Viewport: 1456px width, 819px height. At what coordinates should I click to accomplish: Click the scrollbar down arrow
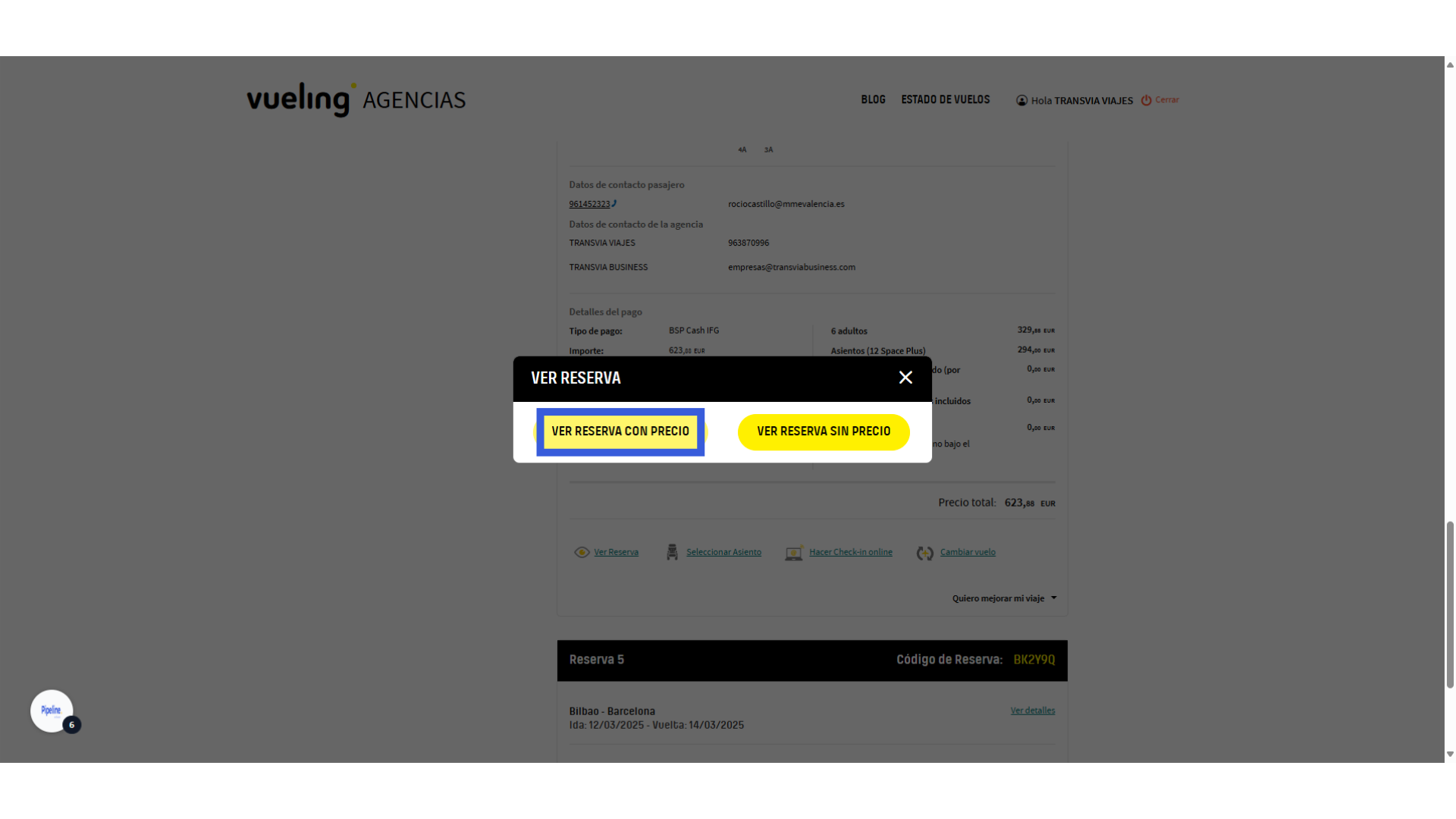coord(1450,754)
